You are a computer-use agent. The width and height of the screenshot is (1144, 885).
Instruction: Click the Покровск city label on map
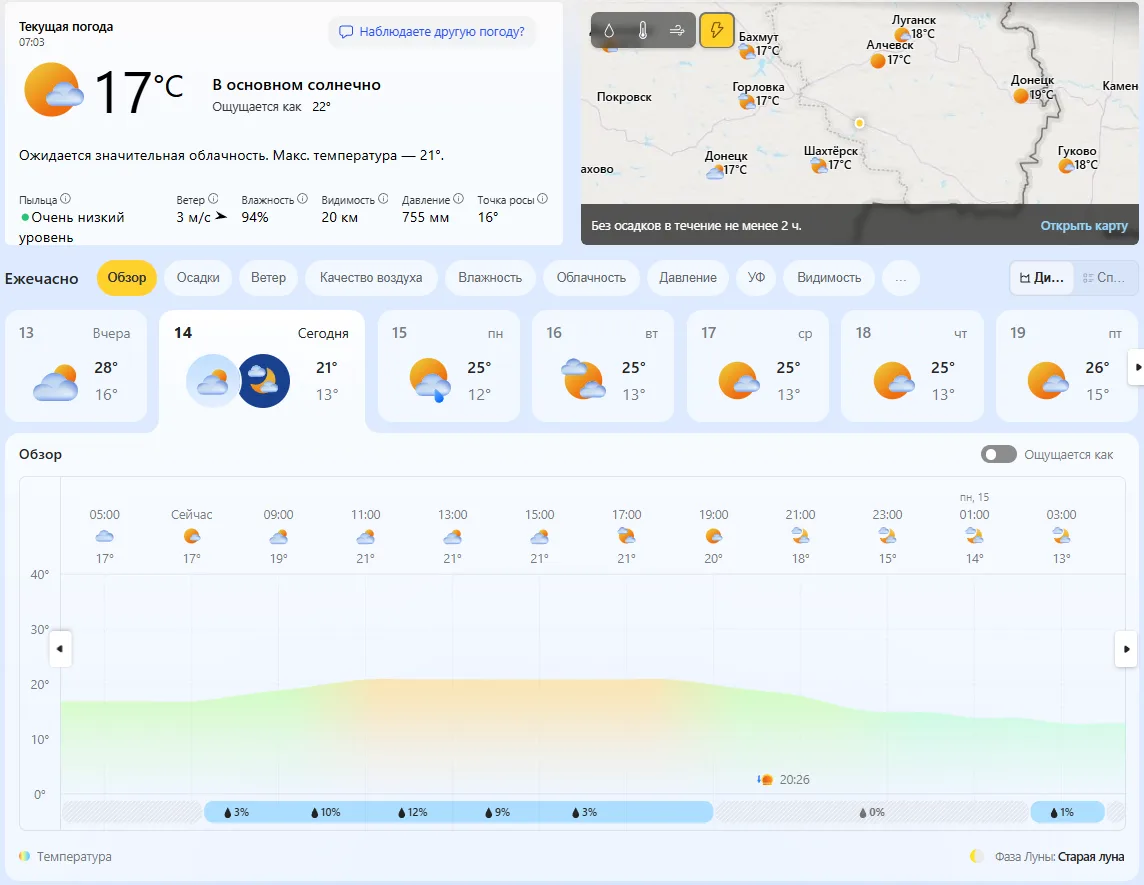click(x=624, y=97)
